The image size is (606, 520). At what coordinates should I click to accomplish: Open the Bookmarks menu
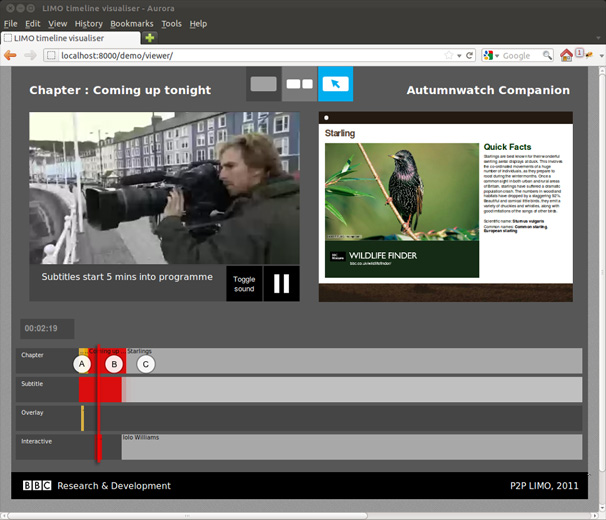(131, 23)
